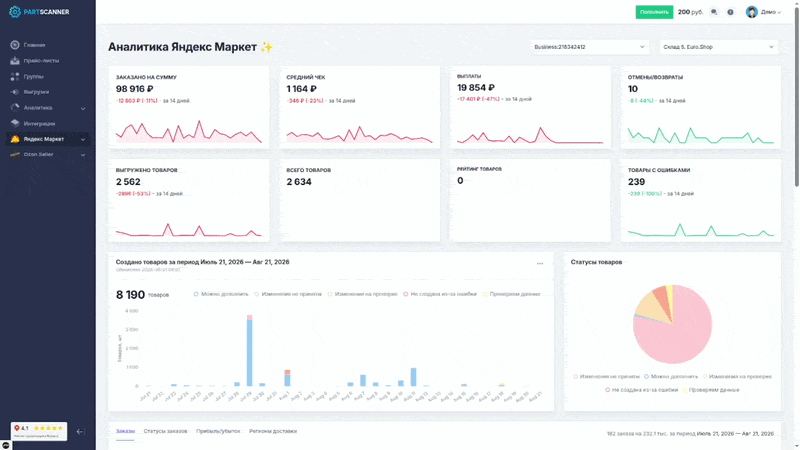
Task: Open the Группы sidebar icon
Action: [15, 77]
